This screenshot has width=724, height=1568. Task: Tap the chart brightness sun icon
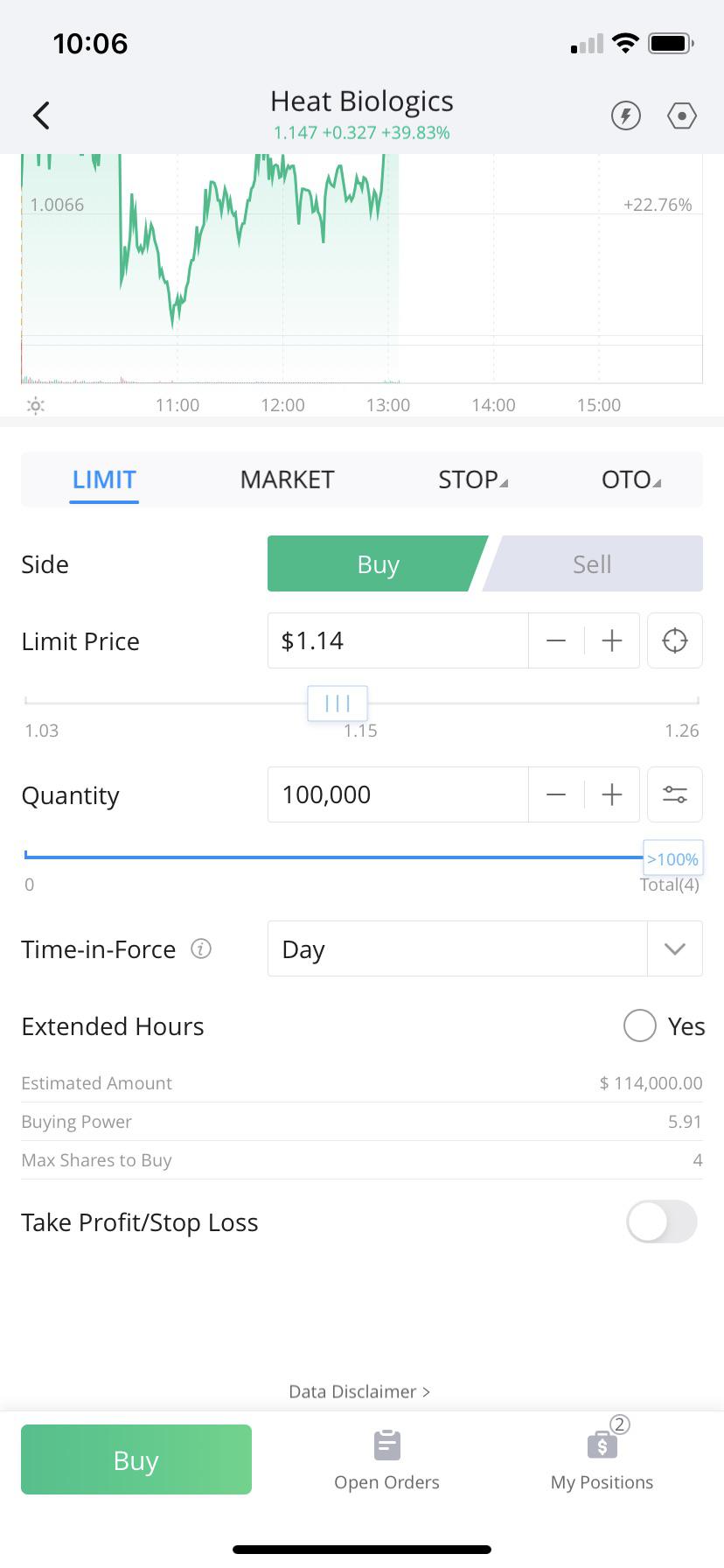click(36, 405)
